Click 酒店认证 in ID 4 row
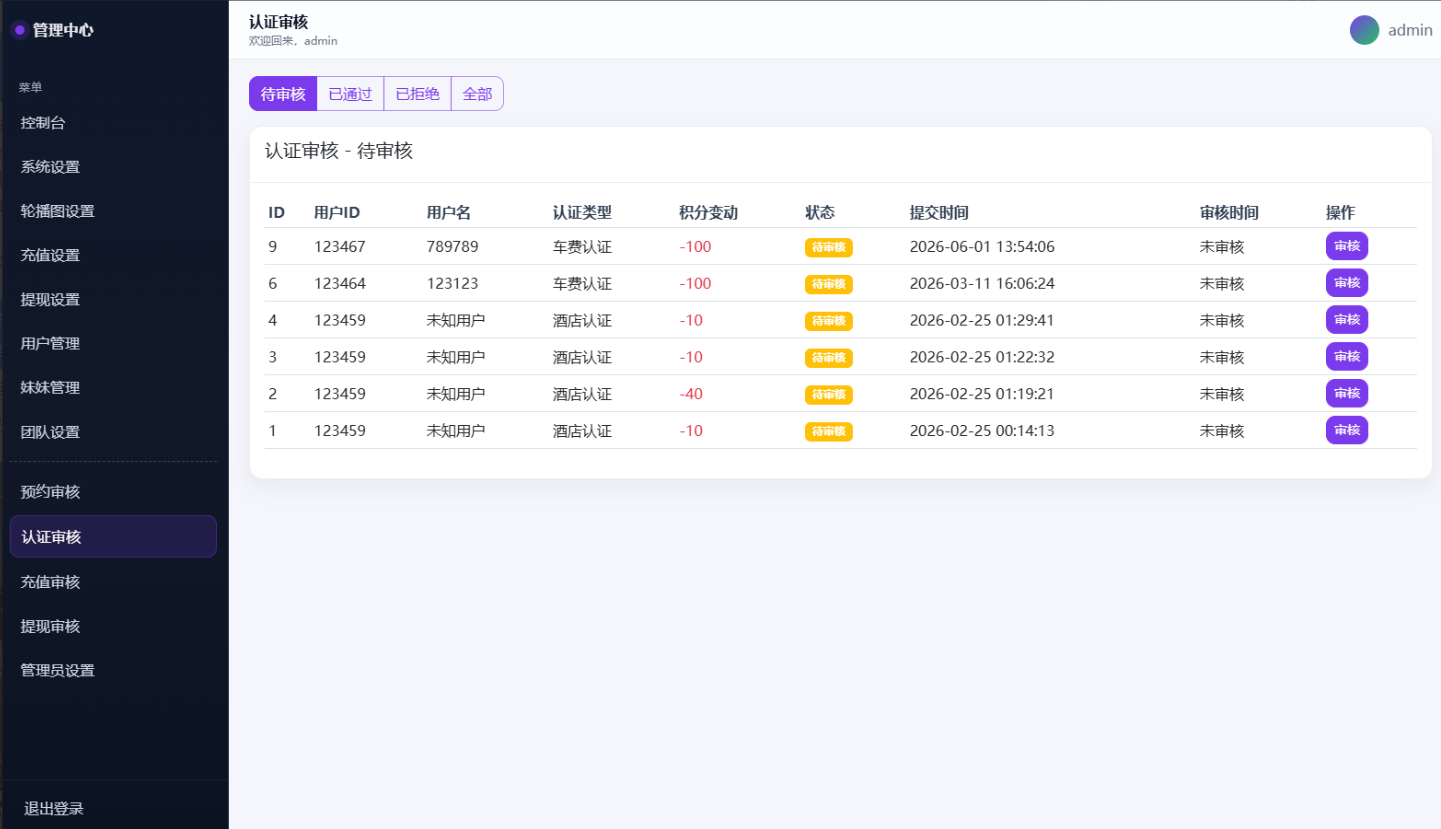The height and width of the screenshot is (829, 1441). coord(582,321)
